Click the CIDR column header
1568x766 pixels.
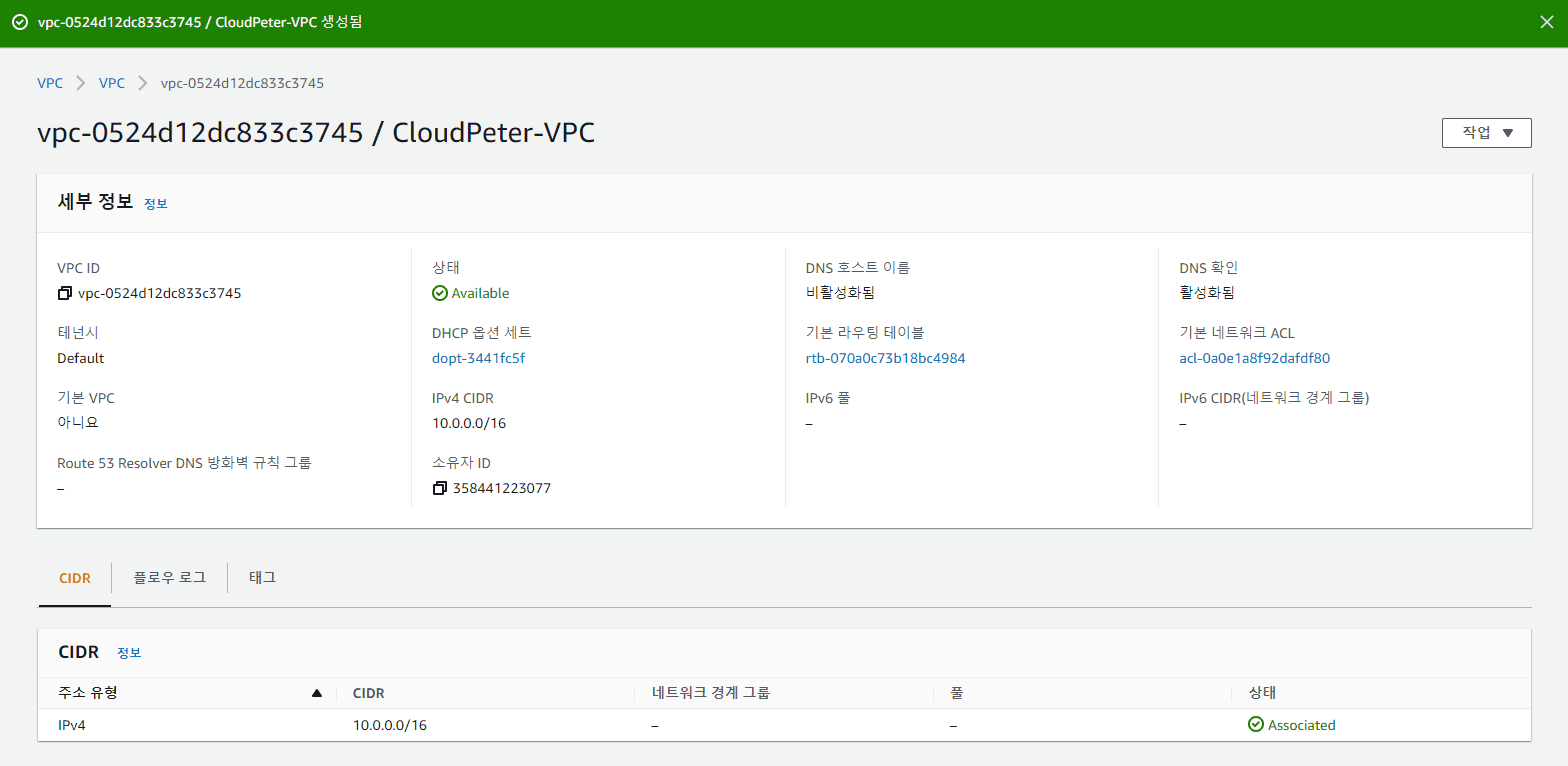coord(369,693)
